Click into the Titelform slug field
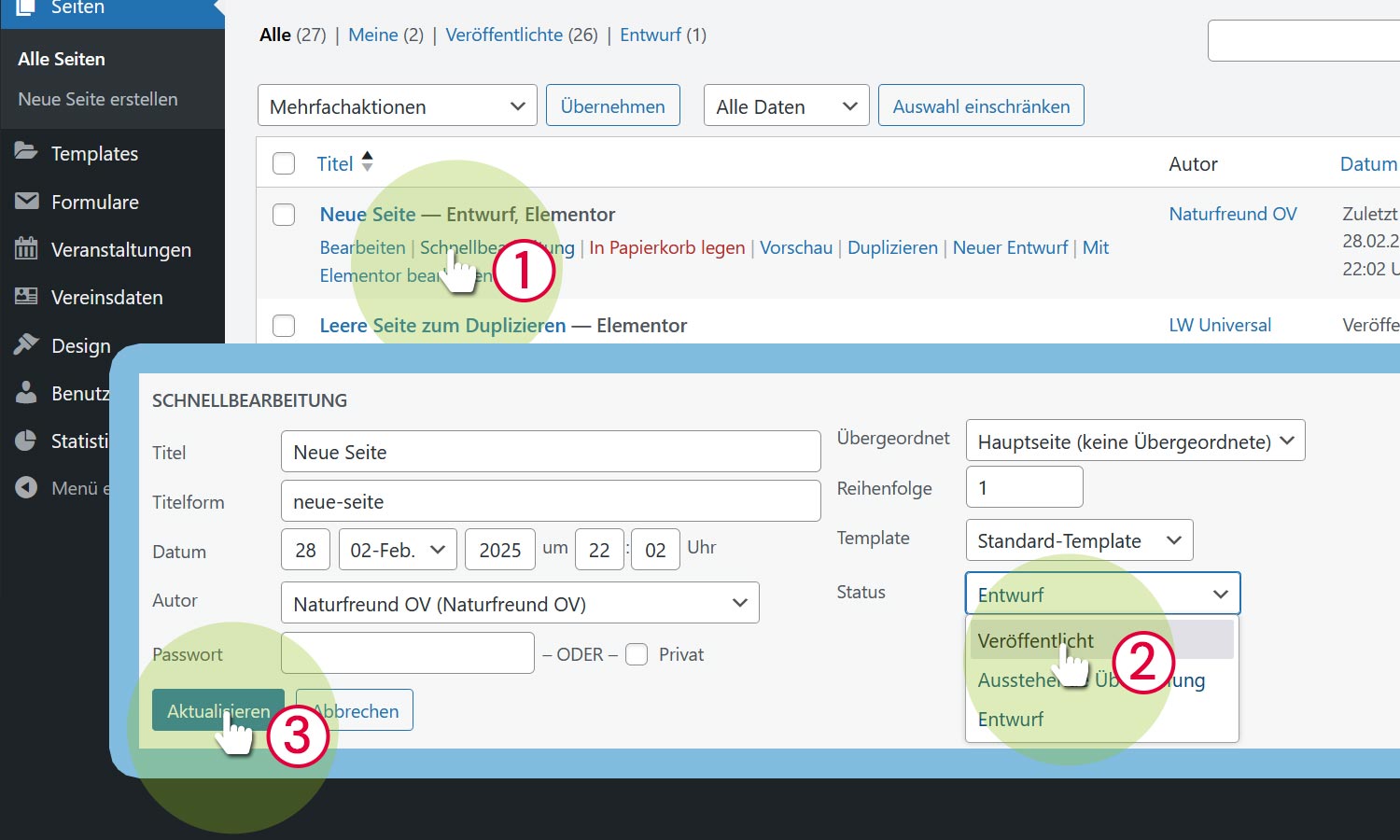The image size is (1400, 840). click(x=550, y=501)
